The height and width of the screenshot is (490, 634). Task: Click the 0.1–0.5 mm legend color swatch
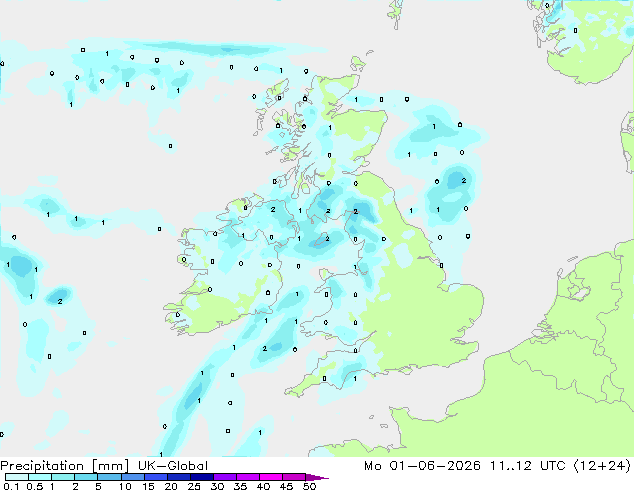(17, 477)
